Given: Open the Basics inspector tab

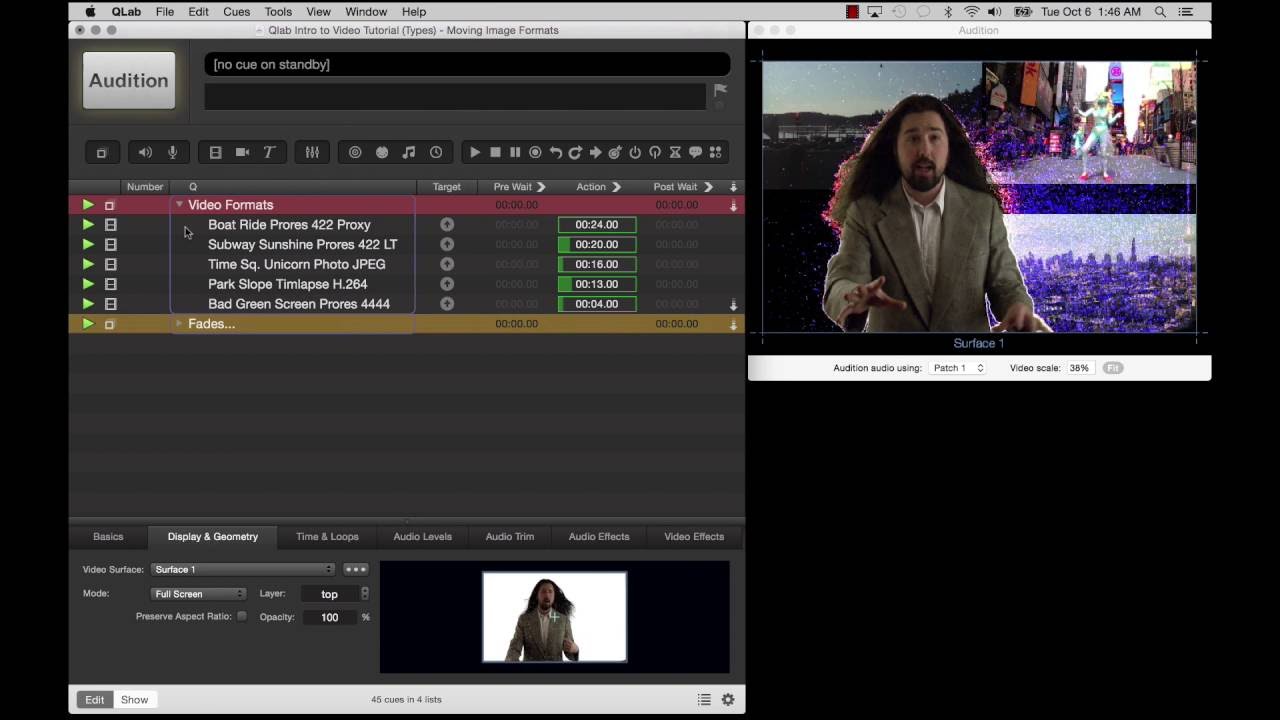Looking at the screenshot, I should click(108, 537).
